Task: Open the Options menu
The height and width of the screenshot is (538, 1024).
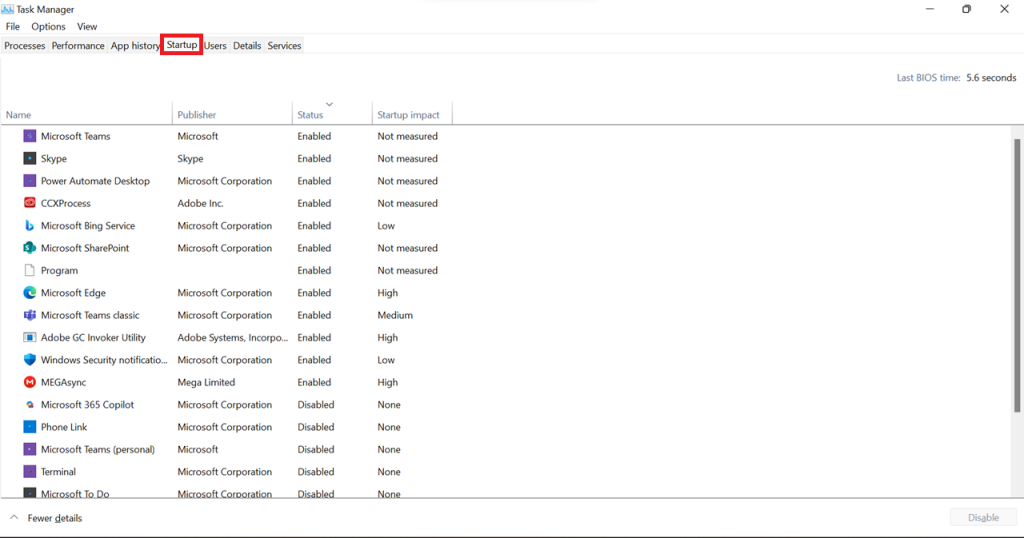Action: pyautogui.click(x=48, y=27)
